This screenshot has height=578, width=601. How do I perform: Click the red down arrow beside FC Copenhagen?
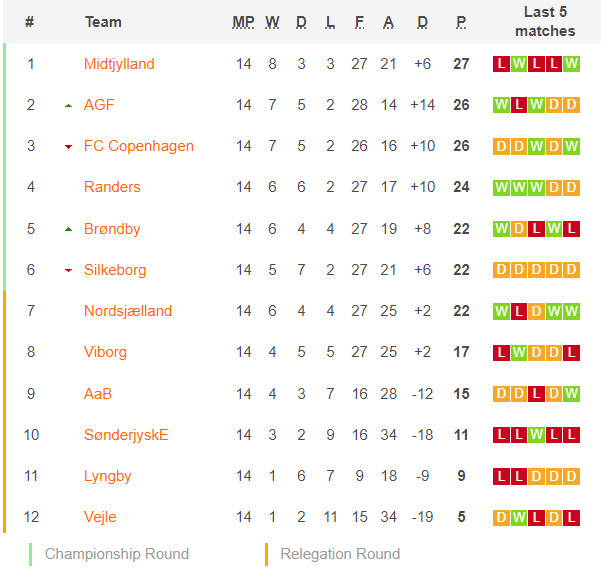(x=68, y=147)
